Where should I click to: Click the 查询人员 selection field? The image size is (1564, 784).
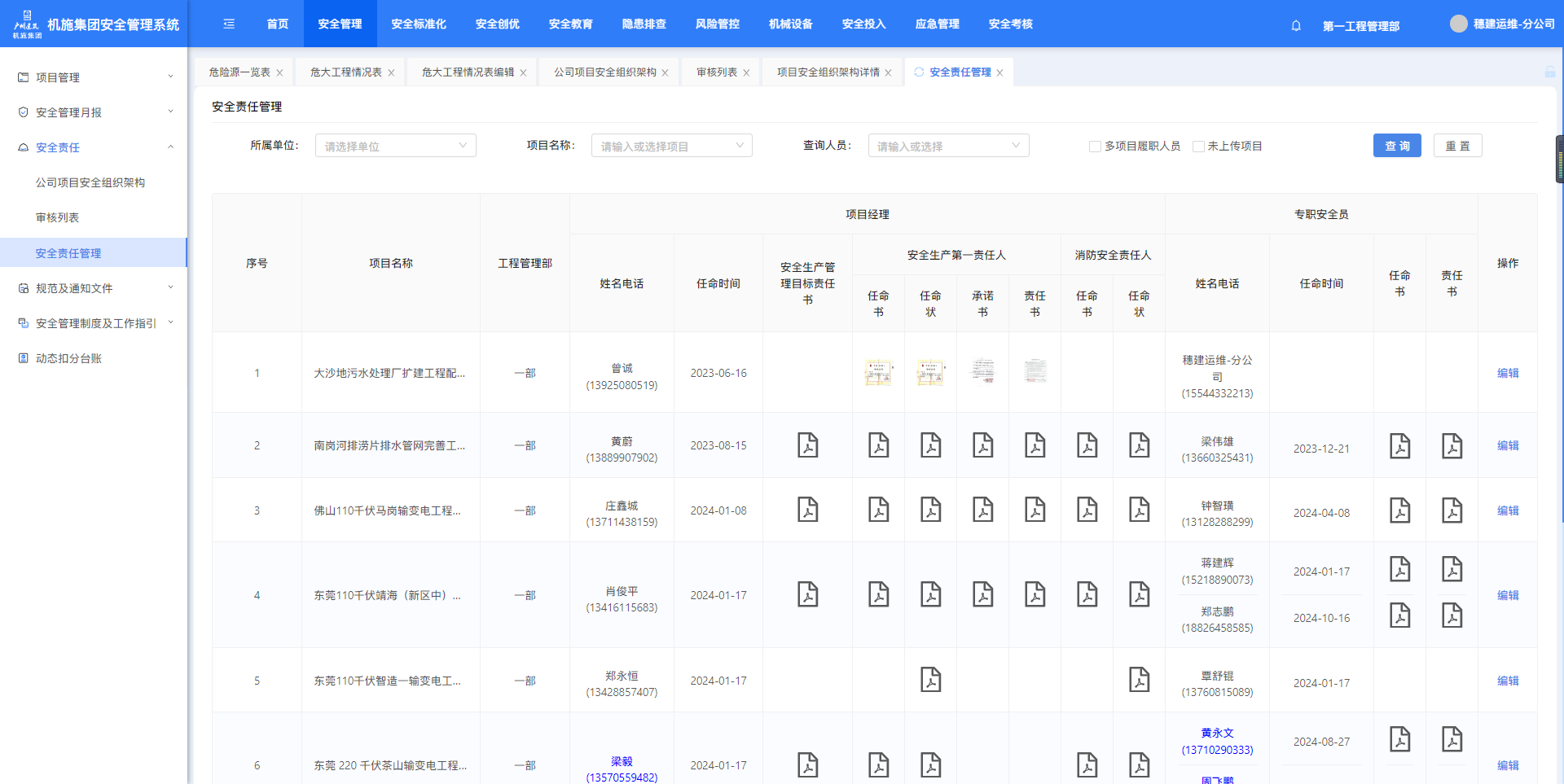coord(948,146)
